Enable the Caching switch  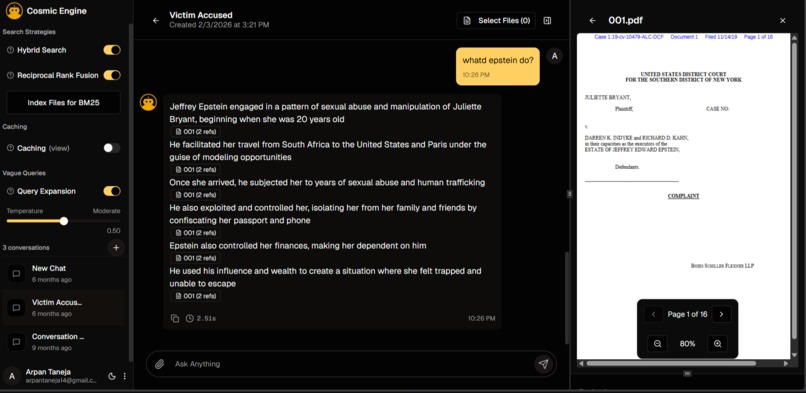click(112, 148)
